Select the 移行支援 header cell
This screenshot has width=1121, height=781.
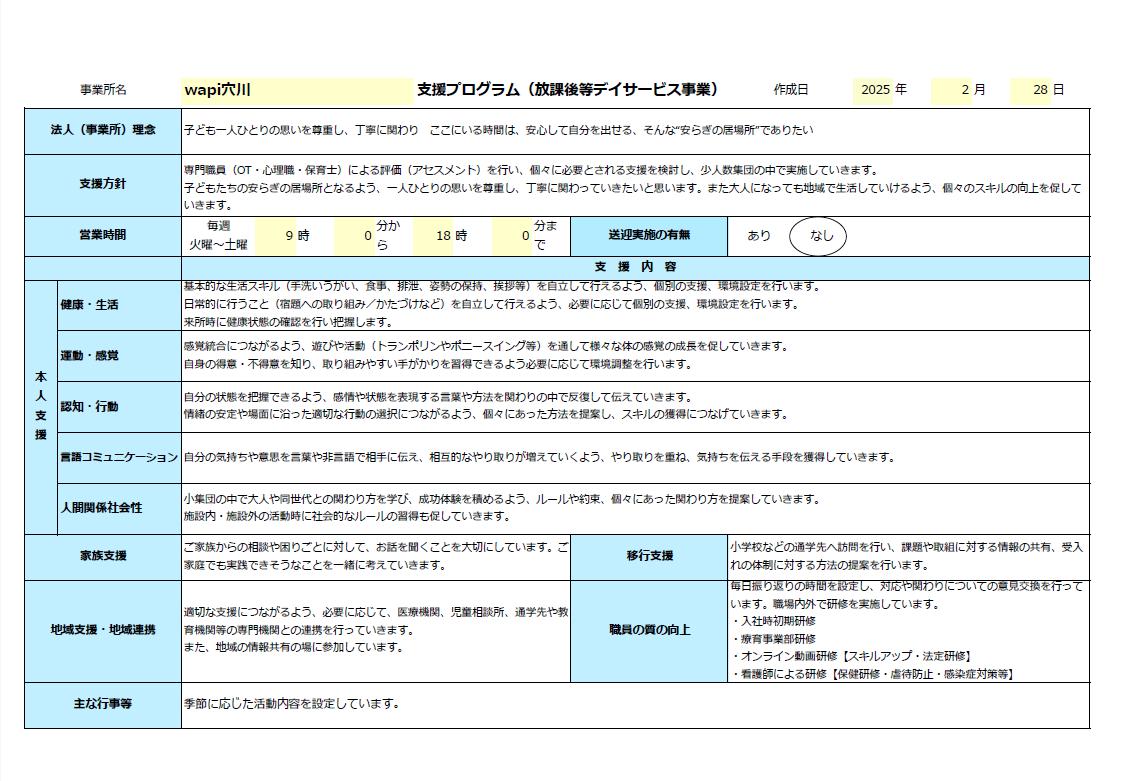tap(649, 556)
